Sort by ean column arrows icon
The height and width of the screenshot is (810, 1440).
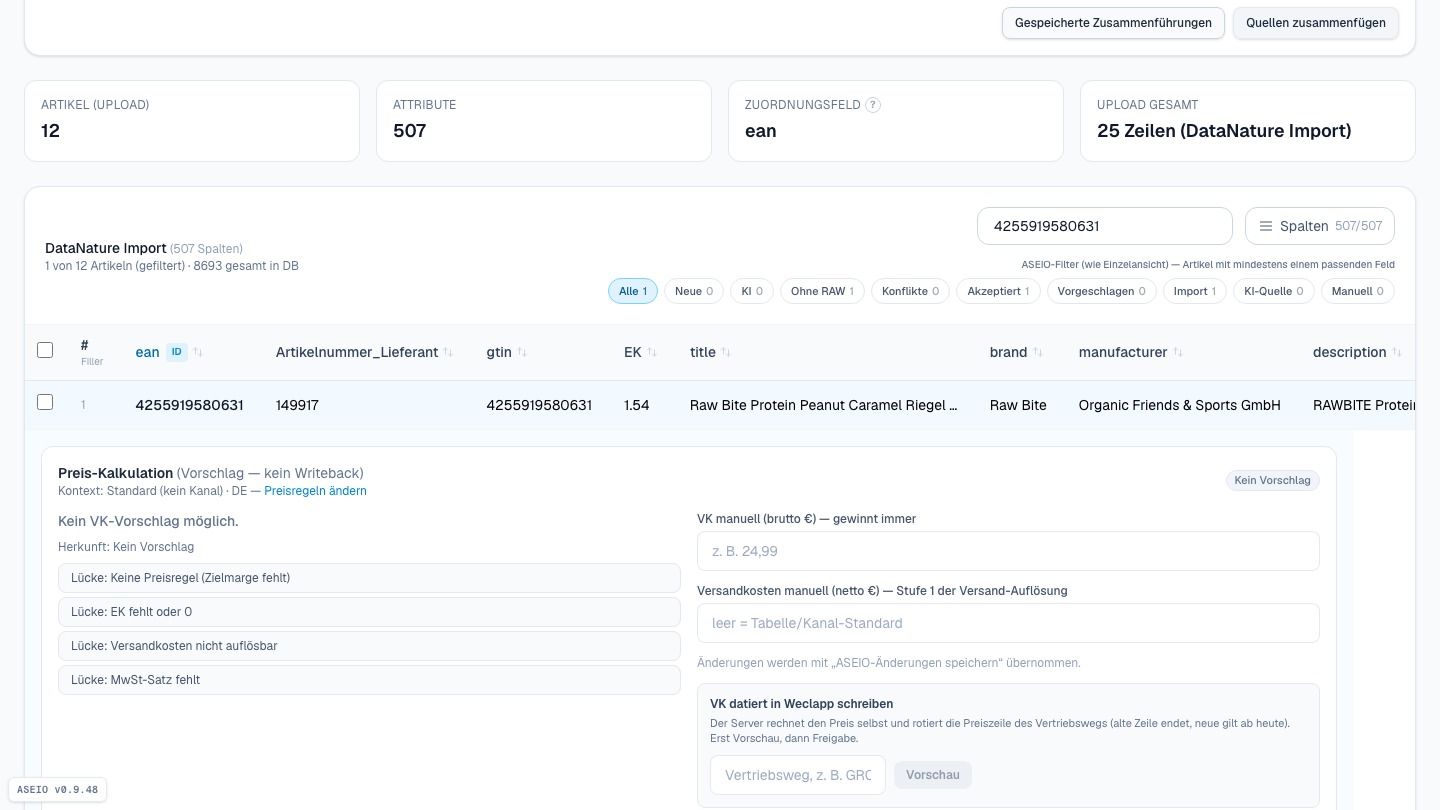coord(198,352)
